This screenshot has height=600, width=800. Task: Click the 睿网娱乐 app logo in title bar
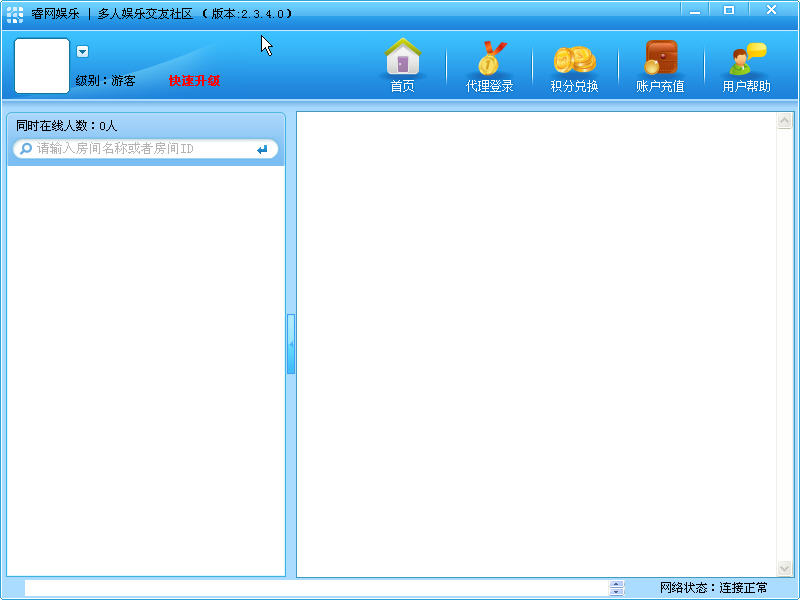tap(15, 14)
